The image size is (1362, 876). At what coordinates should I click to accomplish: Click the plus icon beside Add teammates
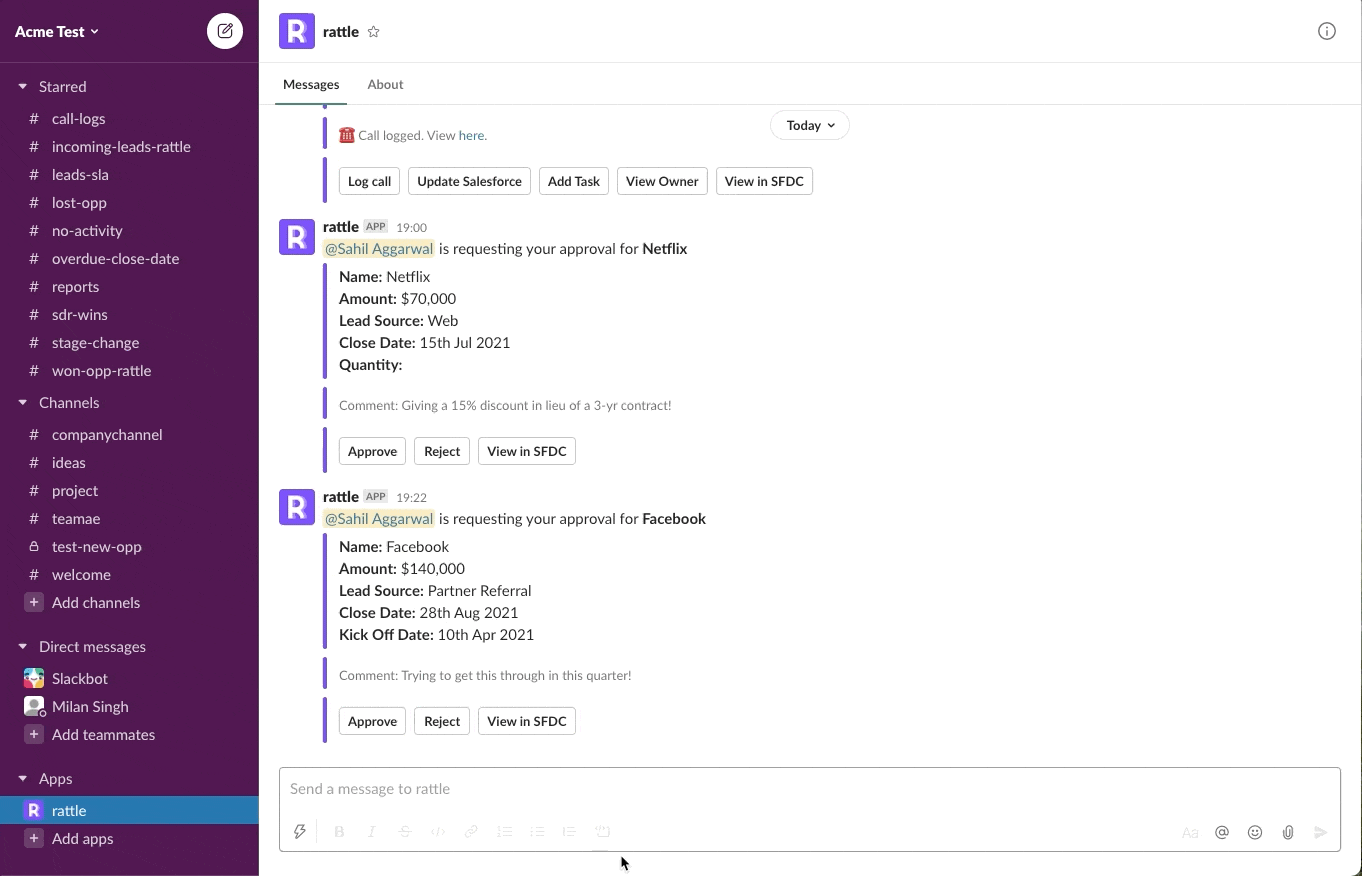coord(34,734)
